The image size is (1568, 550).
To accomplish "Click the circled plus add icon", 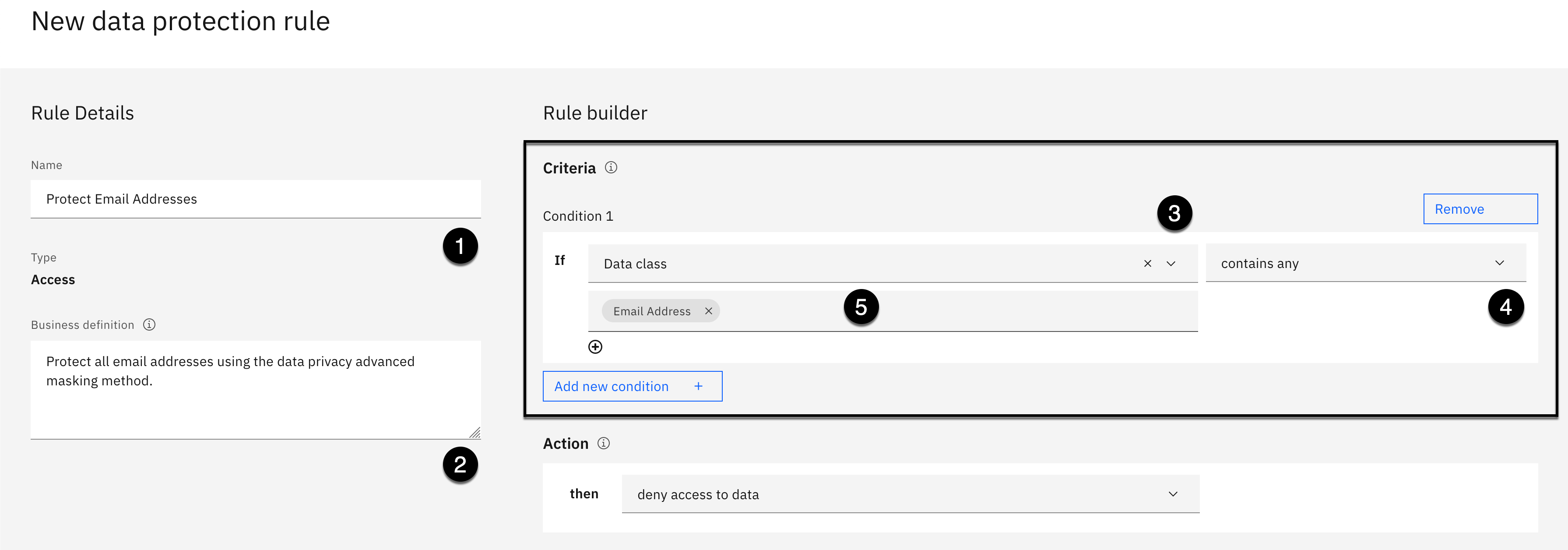I will coord(595,347).
